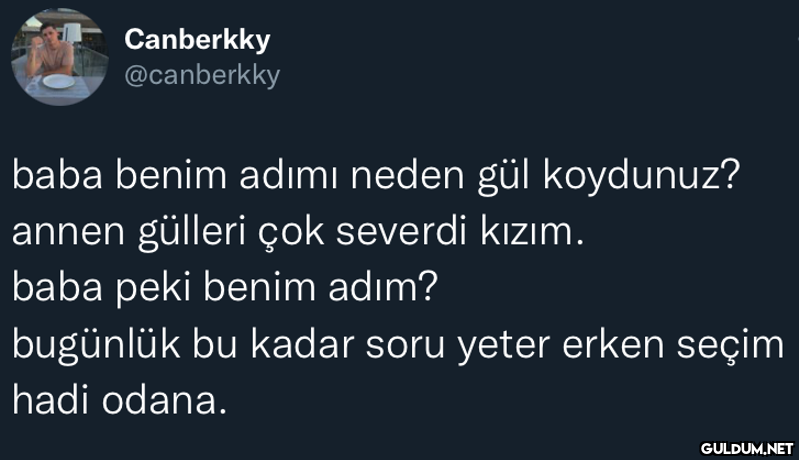Click the word 'odana.' in the final line

coord(164,401)
